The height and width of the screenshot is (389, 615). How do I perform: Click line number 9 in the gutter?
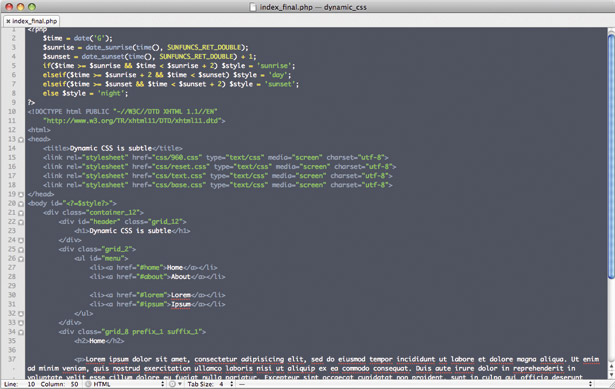pos(13,102)
